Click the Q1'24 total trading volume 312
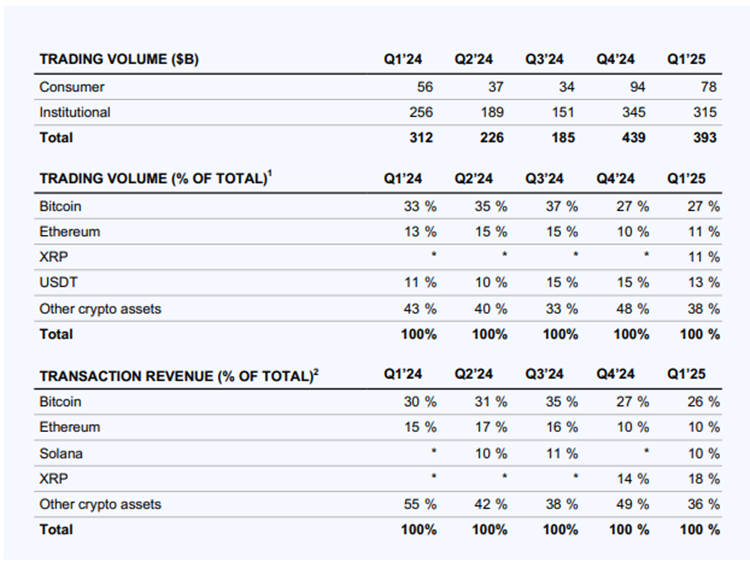Screen dimensions: 750x568 click(420, 137)
